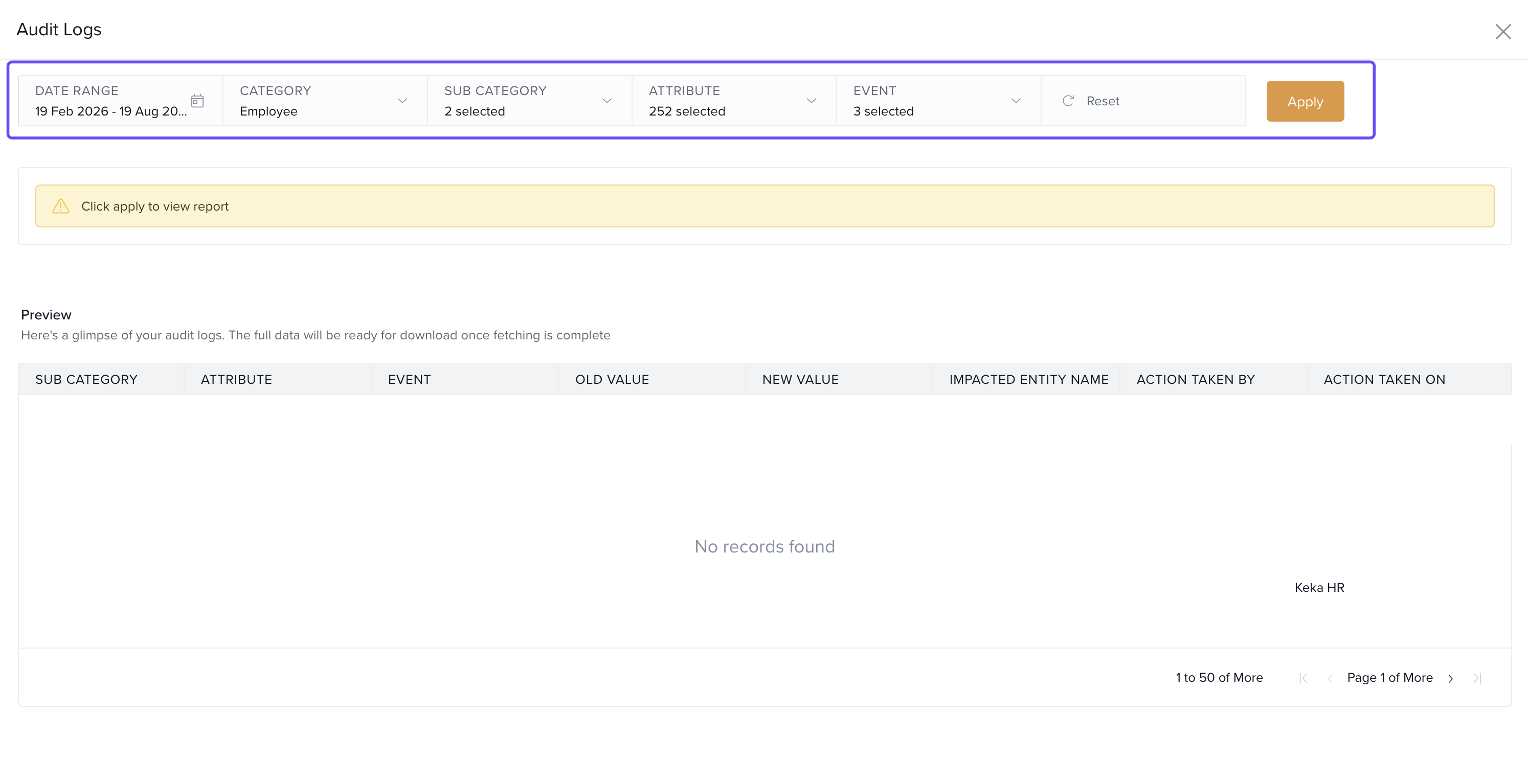Click the Apply button
1528x784 pixels.
point(1305,101)
